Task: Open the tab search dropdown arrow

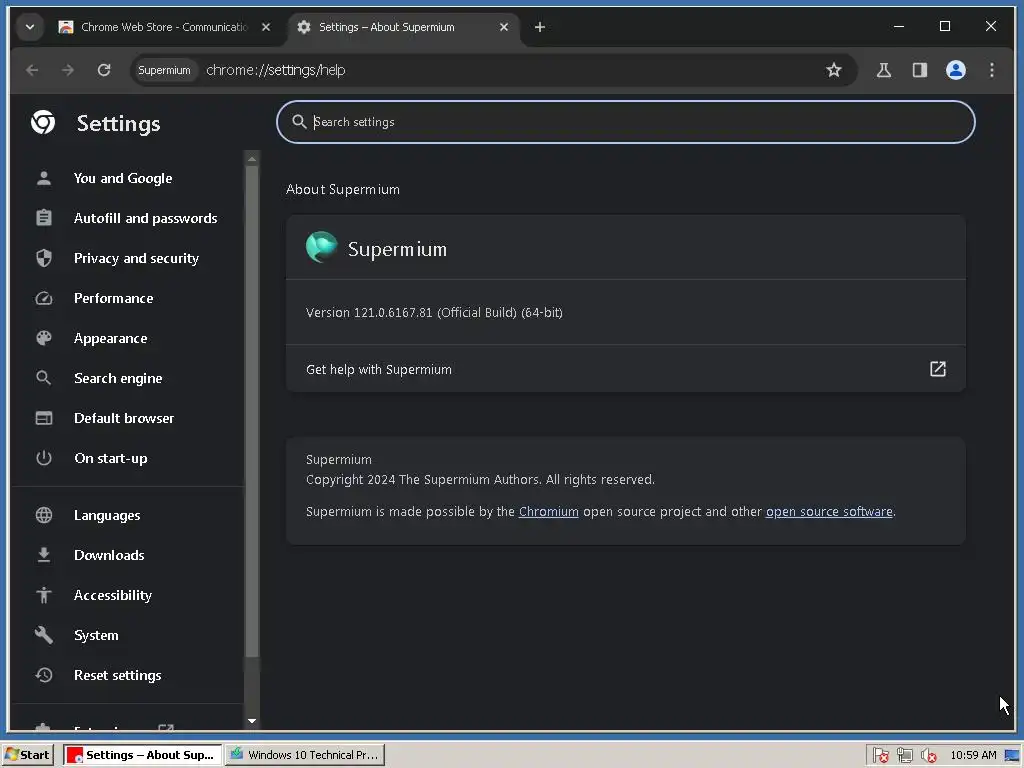Action: click(x=29, y=27)
